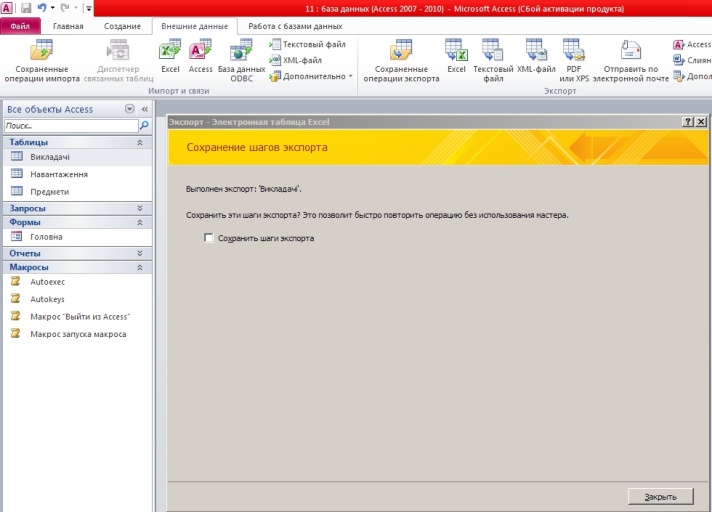Open the navigation pane category menu
The height and width of the screenshot is (512, 712).
130,109
